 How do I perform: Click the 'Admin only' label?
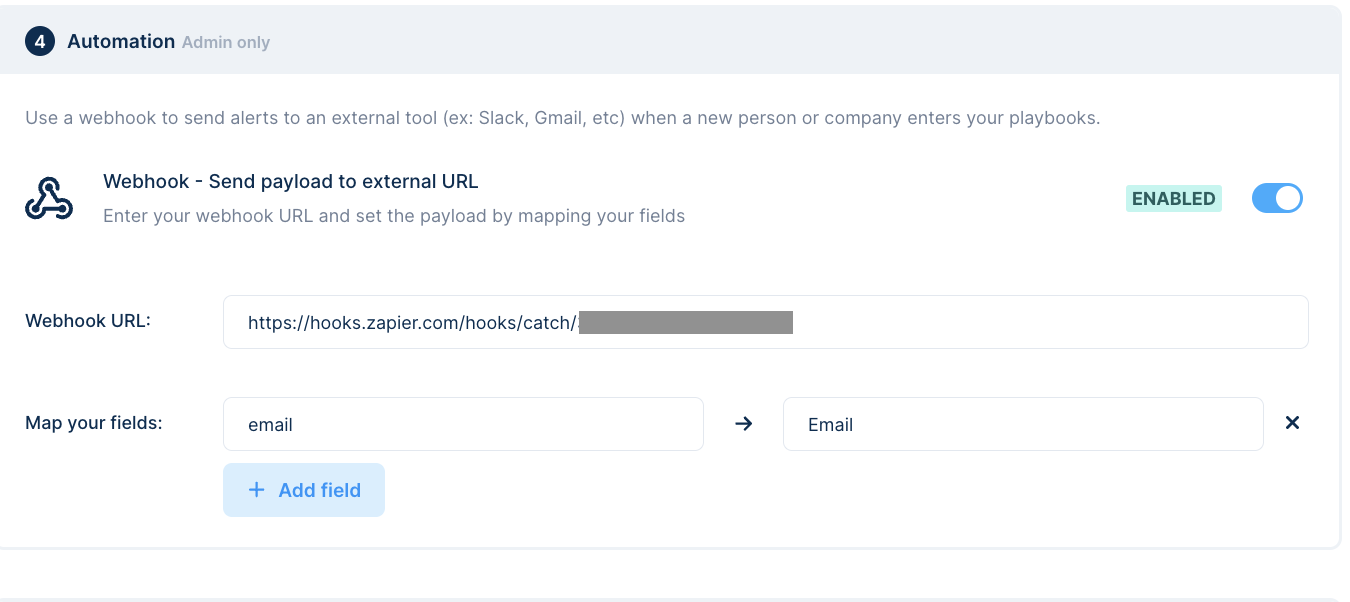pos(226,43)
